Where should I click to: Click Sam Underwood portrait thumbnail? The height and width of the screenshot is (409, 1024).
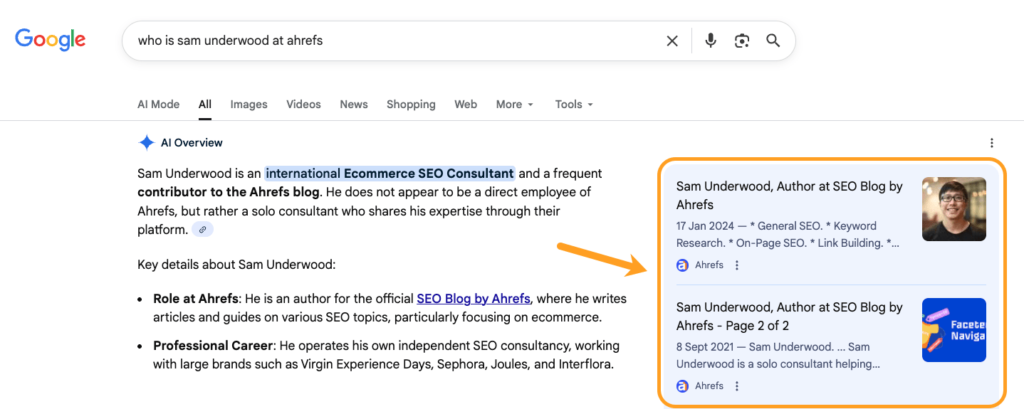(954, 209)
